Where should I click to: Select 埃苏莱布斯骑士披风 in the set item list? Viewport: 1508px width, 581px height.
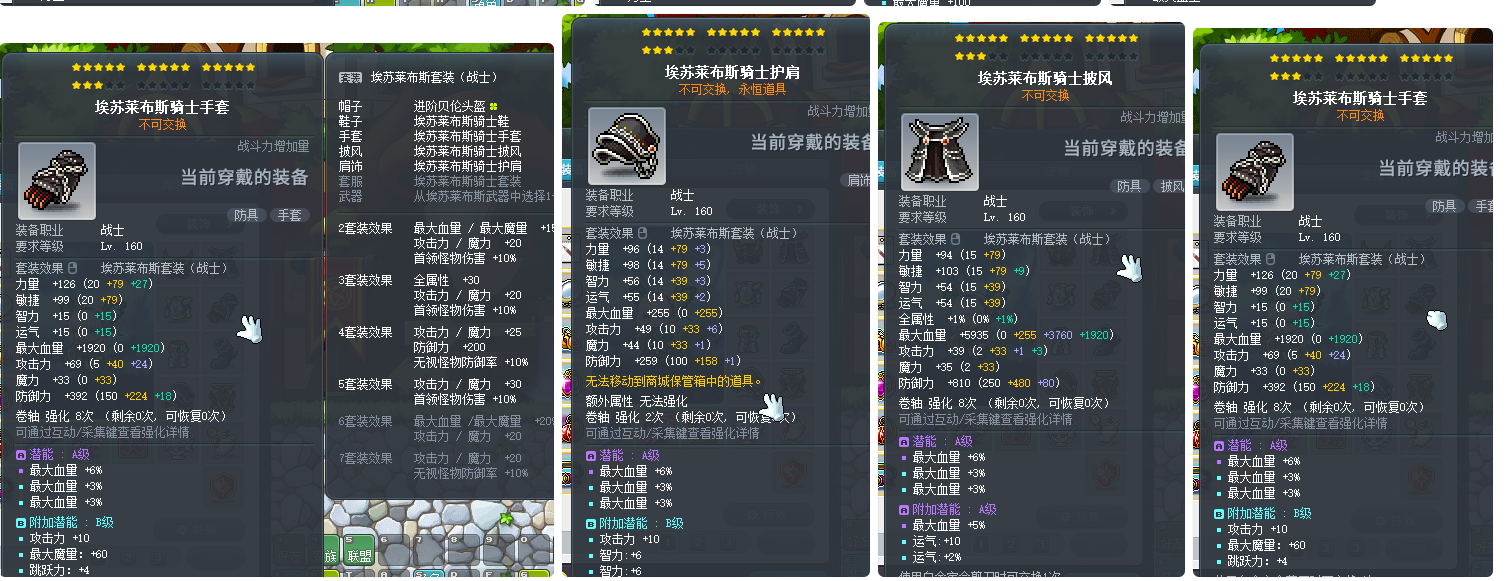pos(467,151)
